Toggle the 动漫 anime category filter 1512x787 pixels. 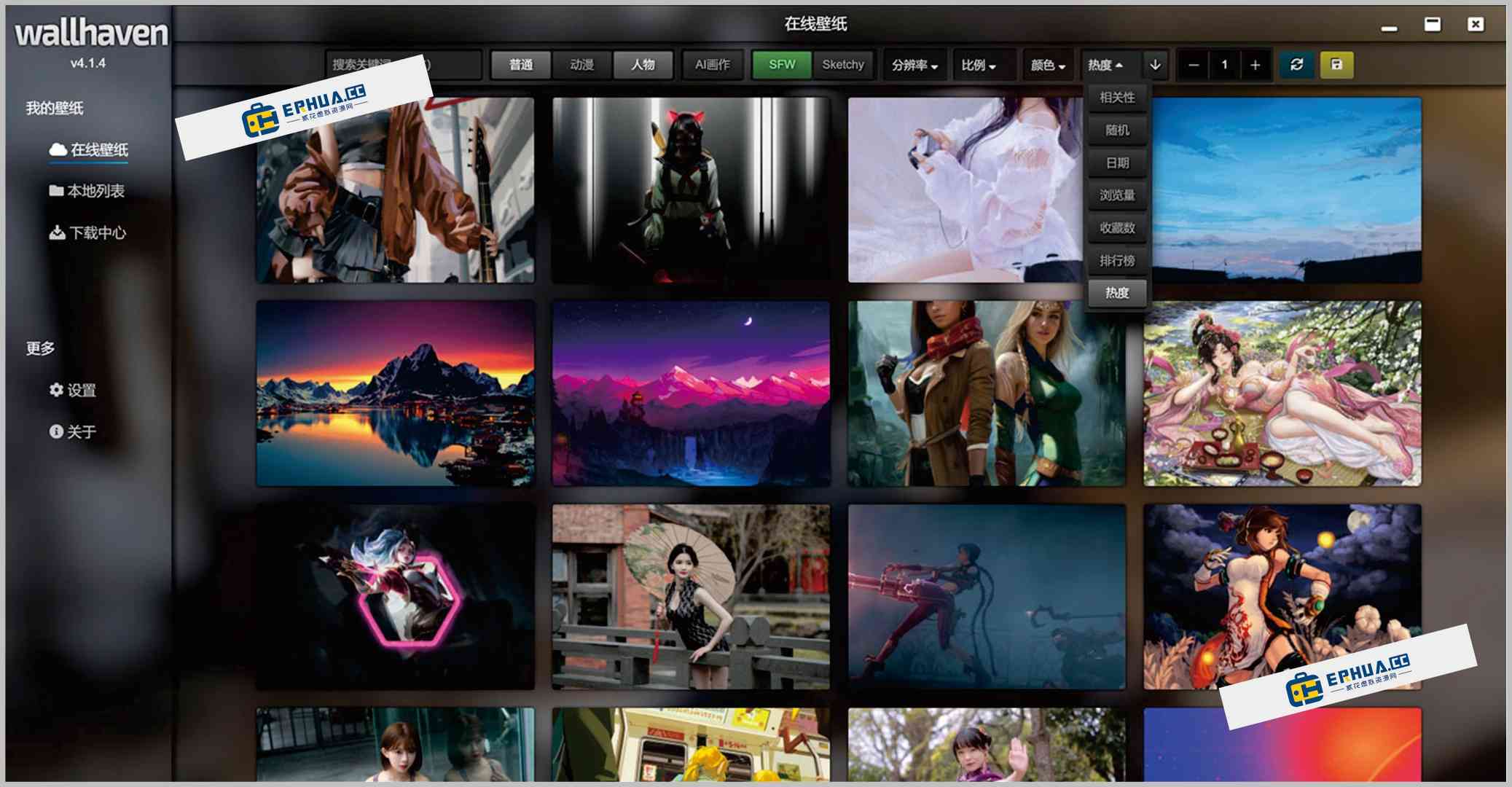point(581,65)
